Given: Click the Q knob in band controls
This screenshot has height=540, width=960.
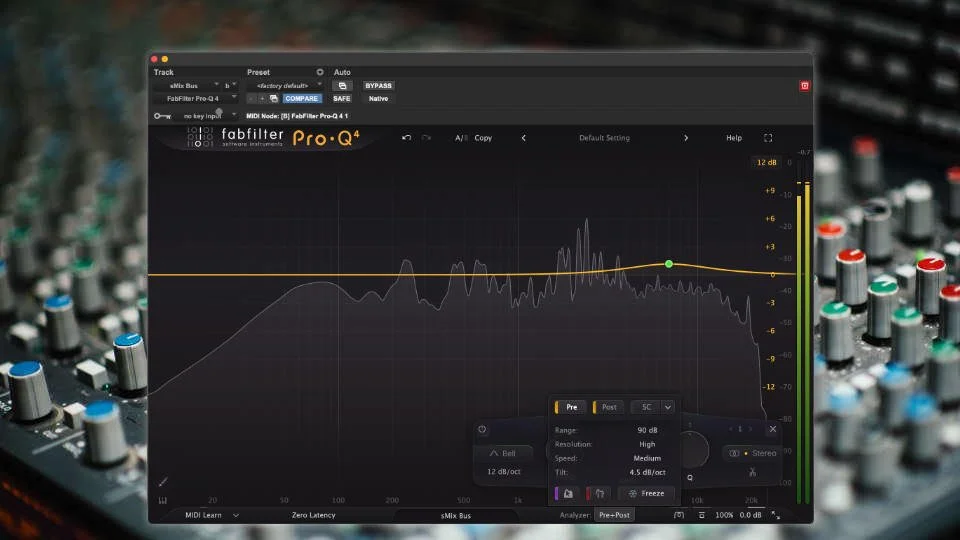Looking at the screenshot, I should click(x=691, y=450).
